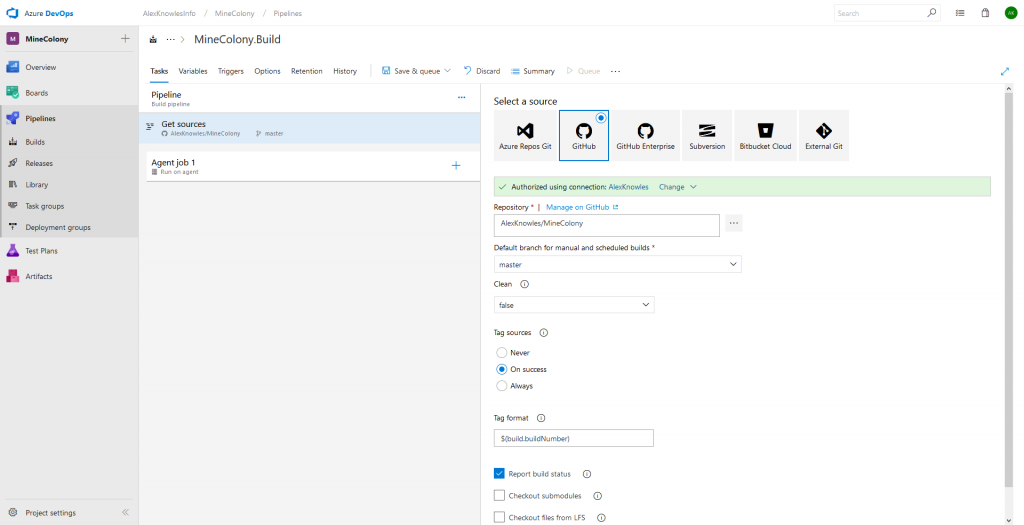The width and height of the screenshot is (1024, 525).
Task: Open Manage on GitHub link
Action: [582, 207]
